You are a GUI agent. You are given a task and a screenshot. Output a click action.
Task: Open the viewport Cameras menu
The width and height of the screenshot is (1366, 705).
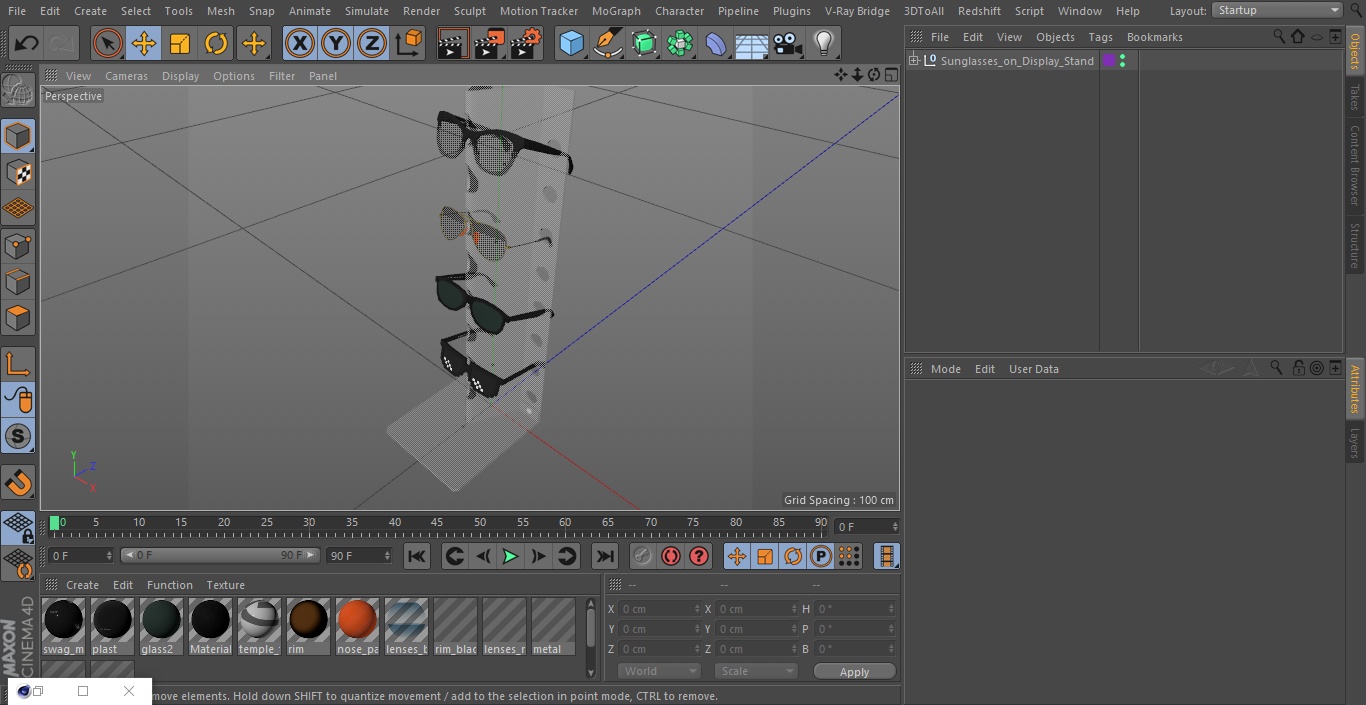pyautogui.click(x=126, y=76)
